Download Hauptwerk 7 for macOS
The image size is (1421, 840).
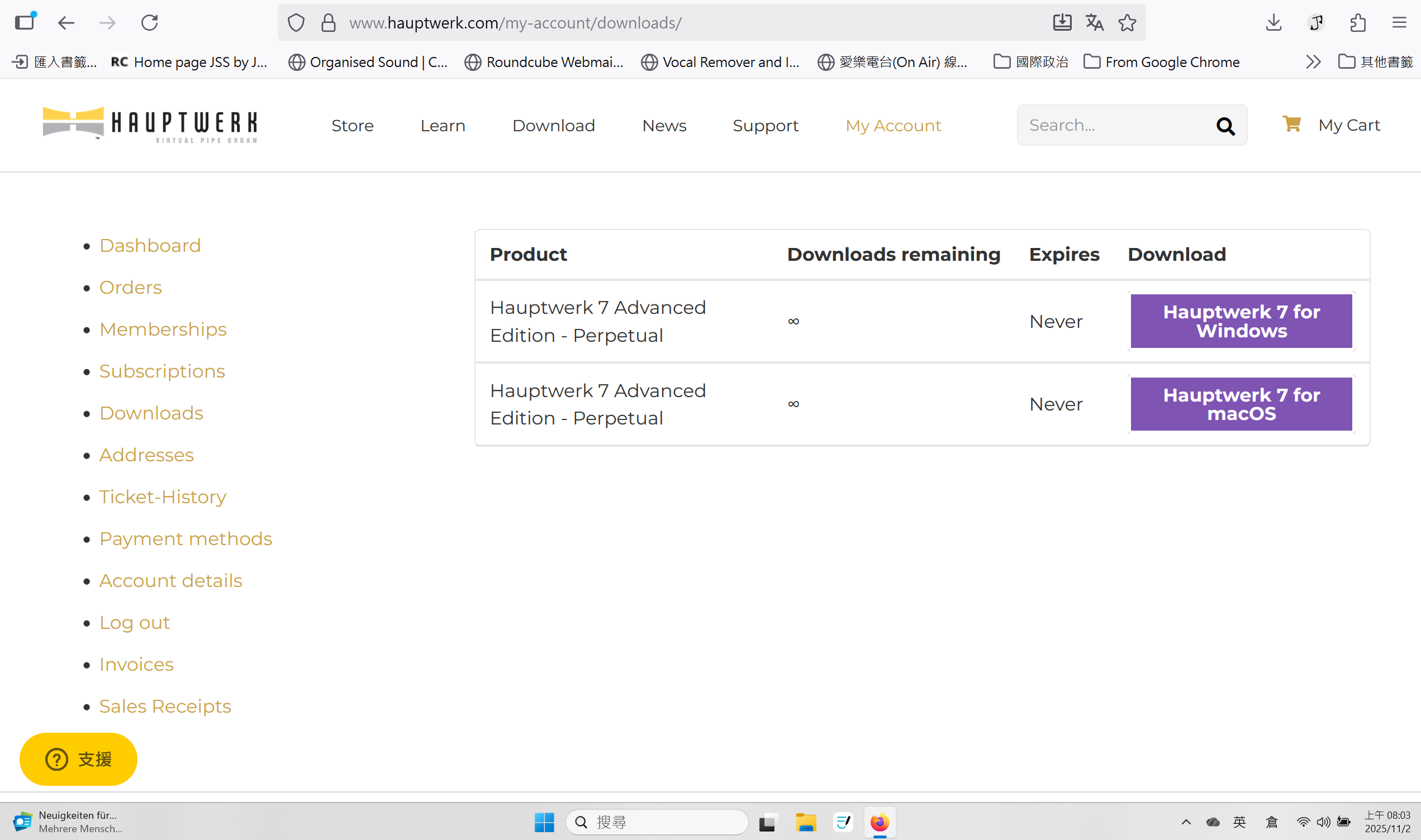(x=1241, y=404)
